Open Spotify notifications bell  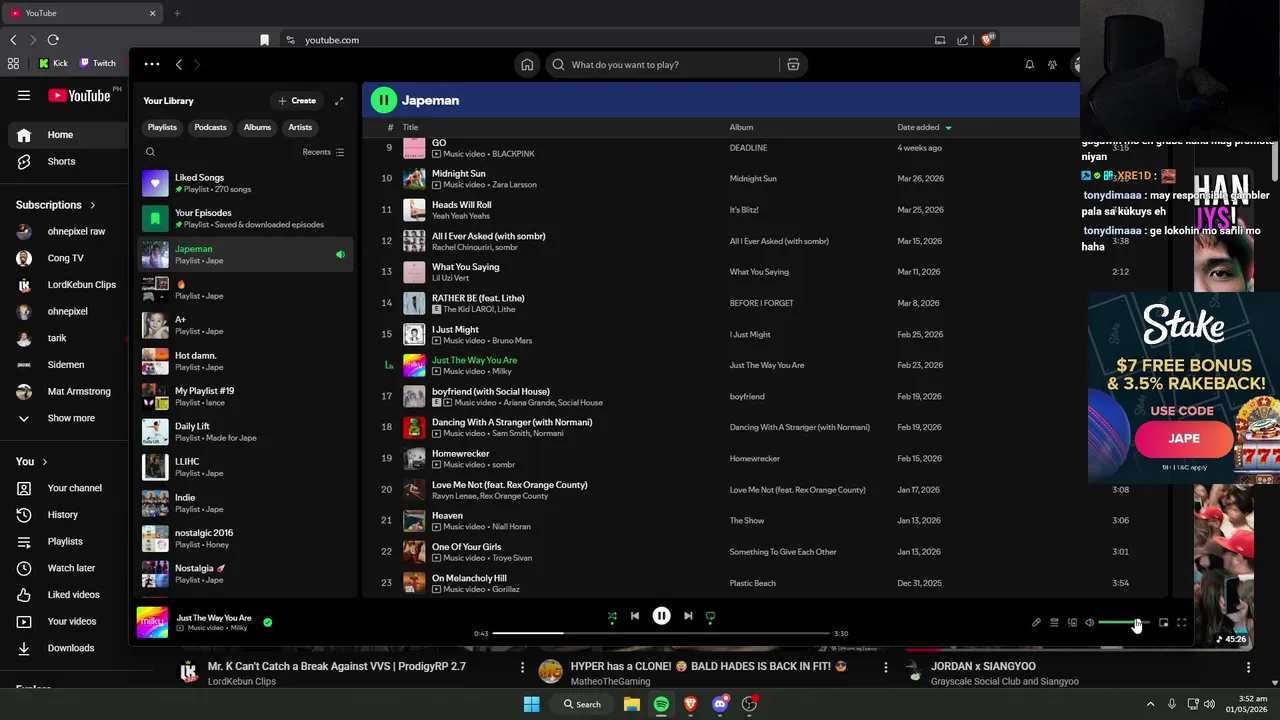pyautogui.click(x=1029, y=64)
